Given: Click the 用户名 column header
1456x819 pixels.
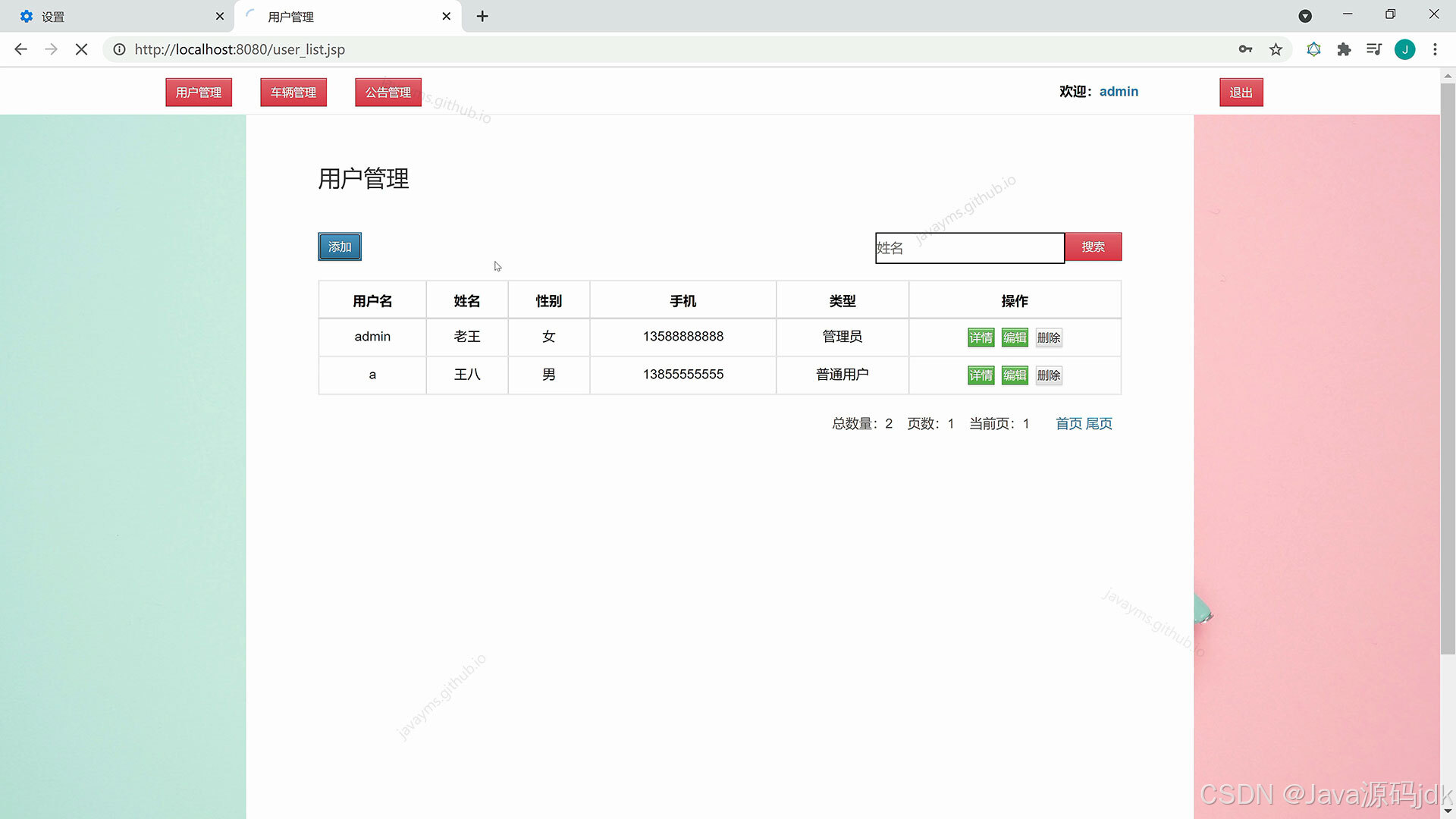Looking at the screenshot, I should click(372, 301).
